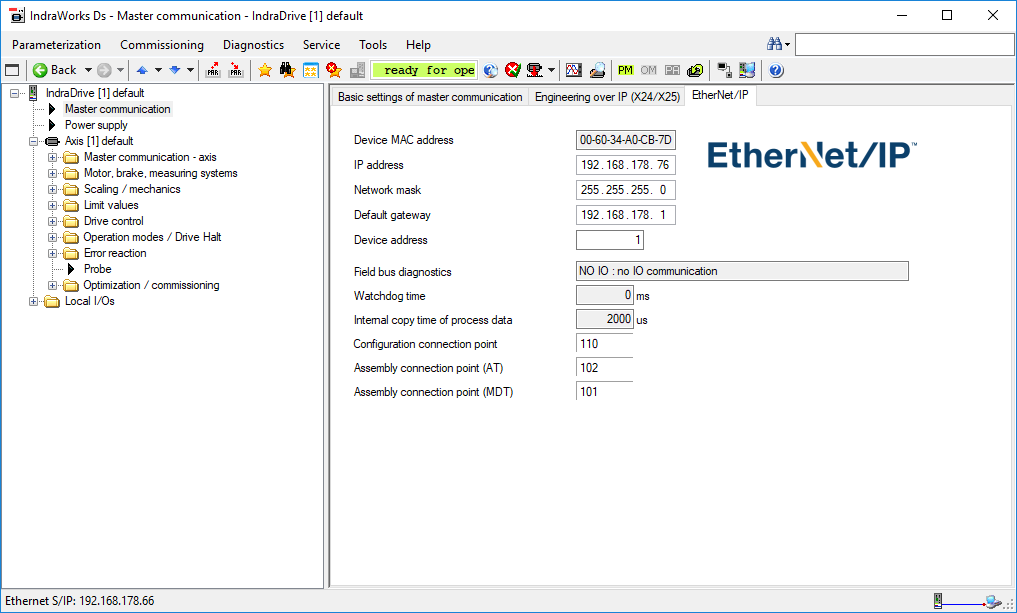Screen dimensions: 1017x613
Task: Select Power supply tree item
Action: [96, 125]
